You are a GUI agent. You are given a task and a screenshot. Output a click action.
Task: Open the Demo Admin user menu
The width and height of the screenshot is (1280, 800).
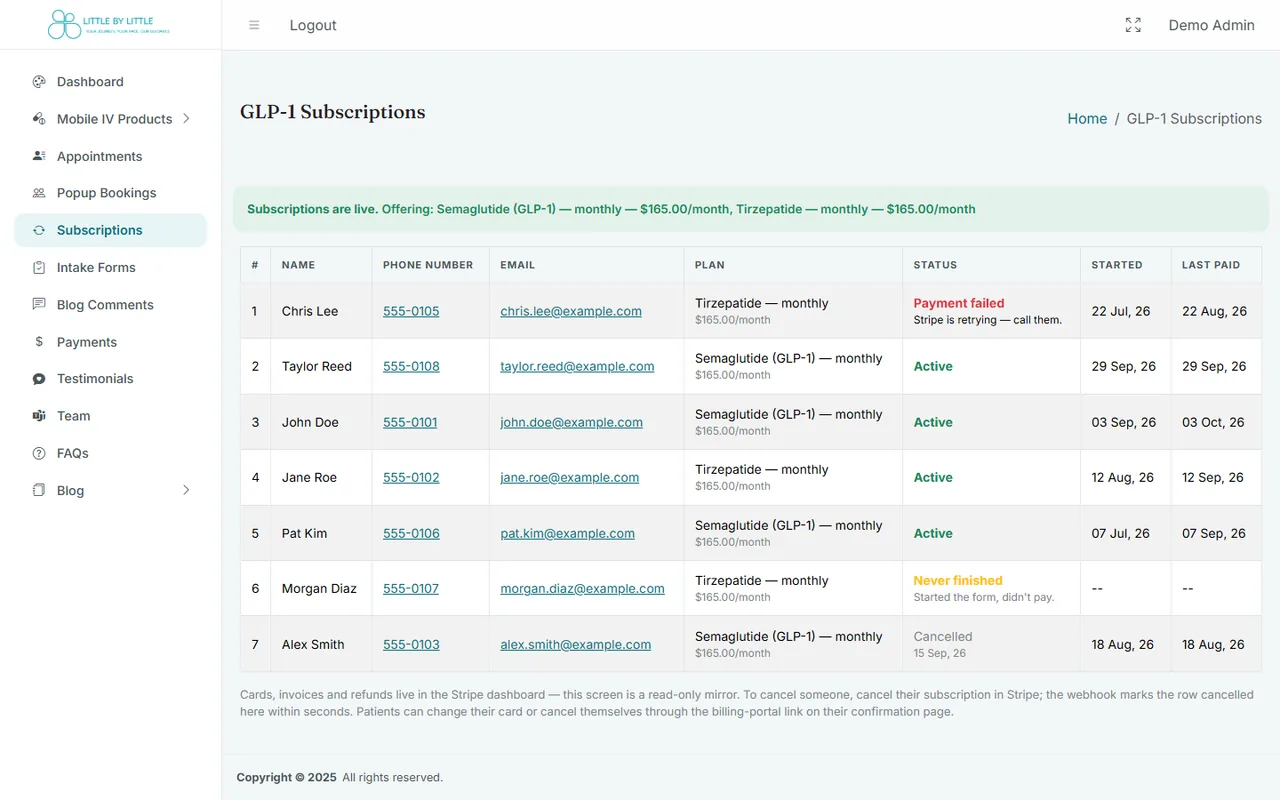coord(1211,25)
